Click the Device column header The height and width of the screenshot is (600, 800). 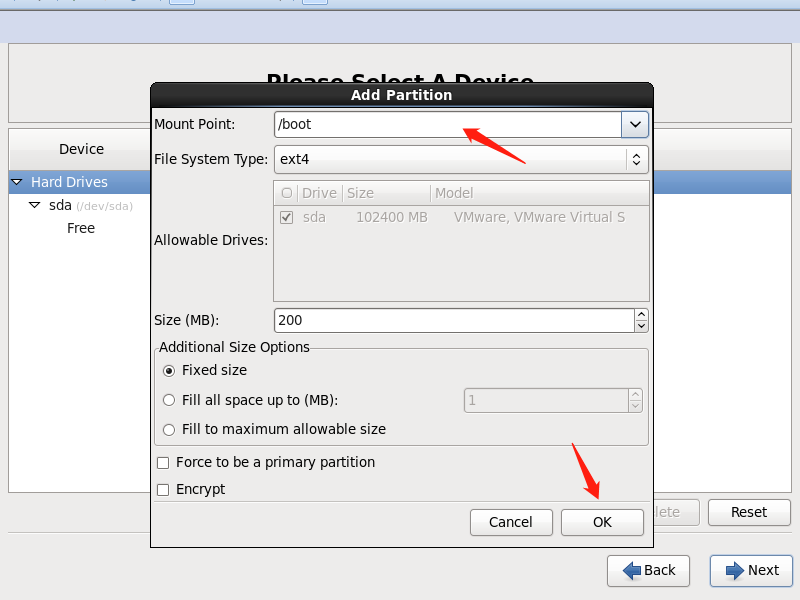(x=81, y=149)
